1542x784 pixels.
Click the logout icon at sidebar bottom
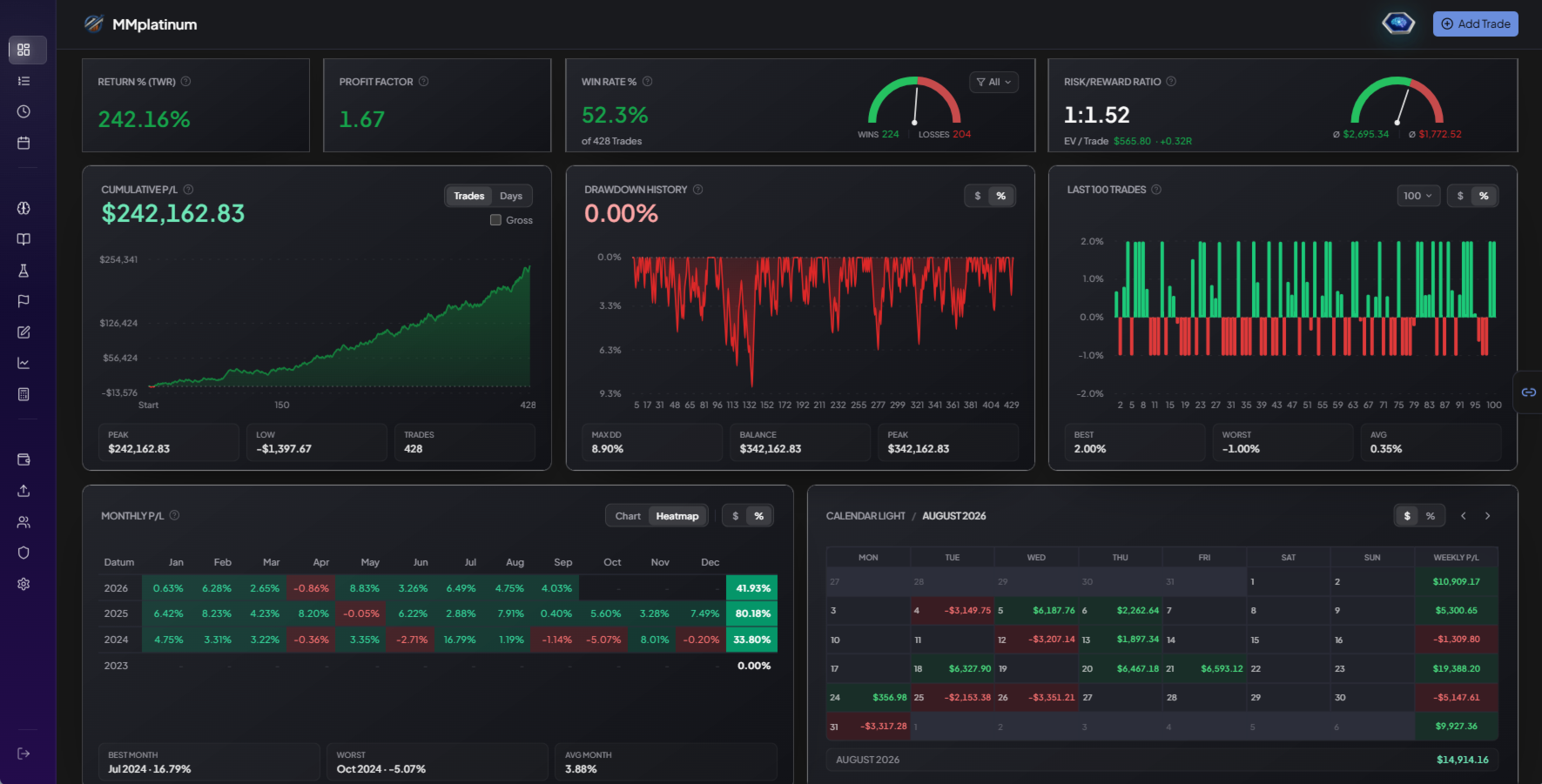click(24, 754)
